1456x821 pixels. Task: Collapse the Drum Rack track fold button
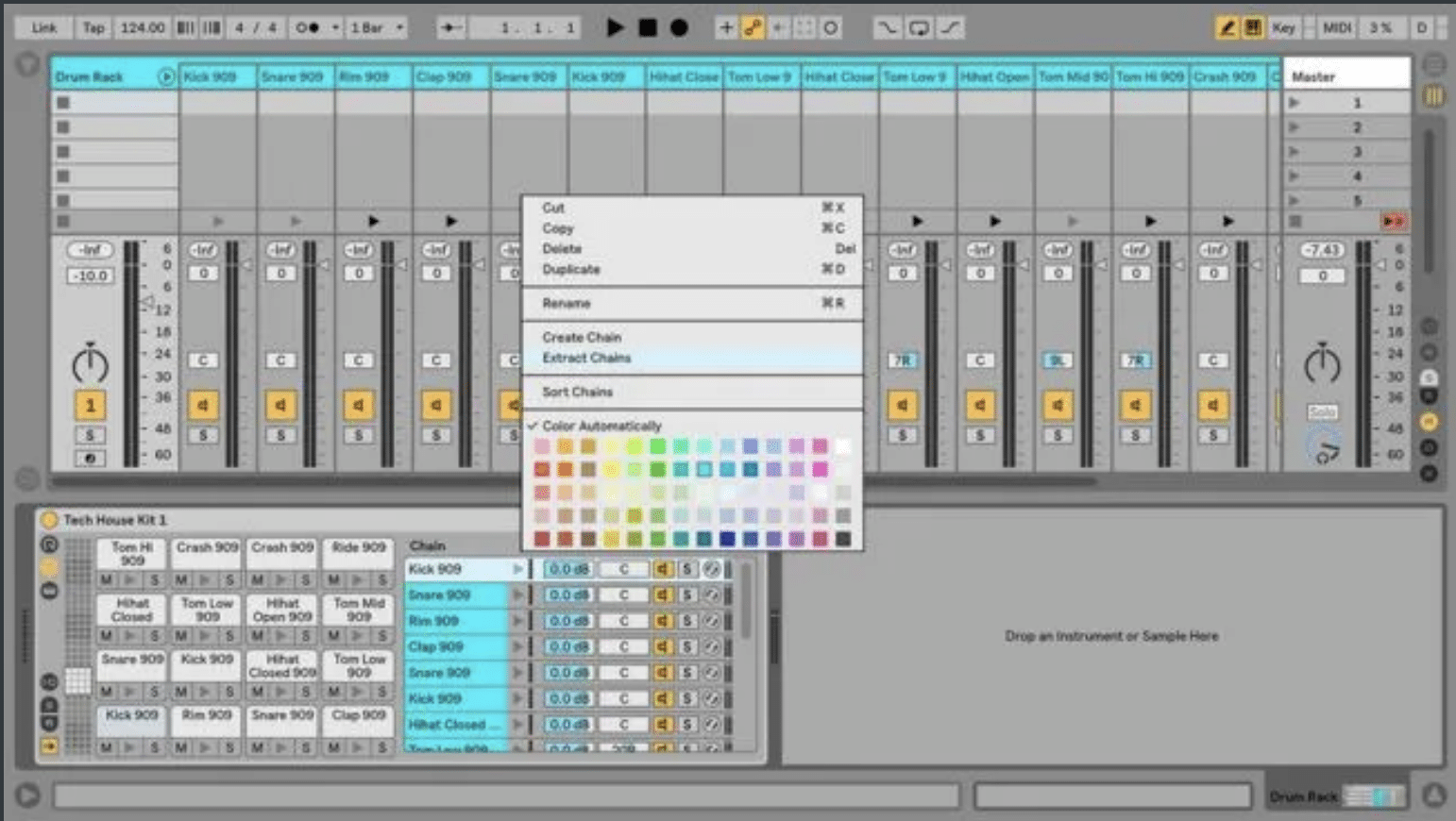(166, 76)
